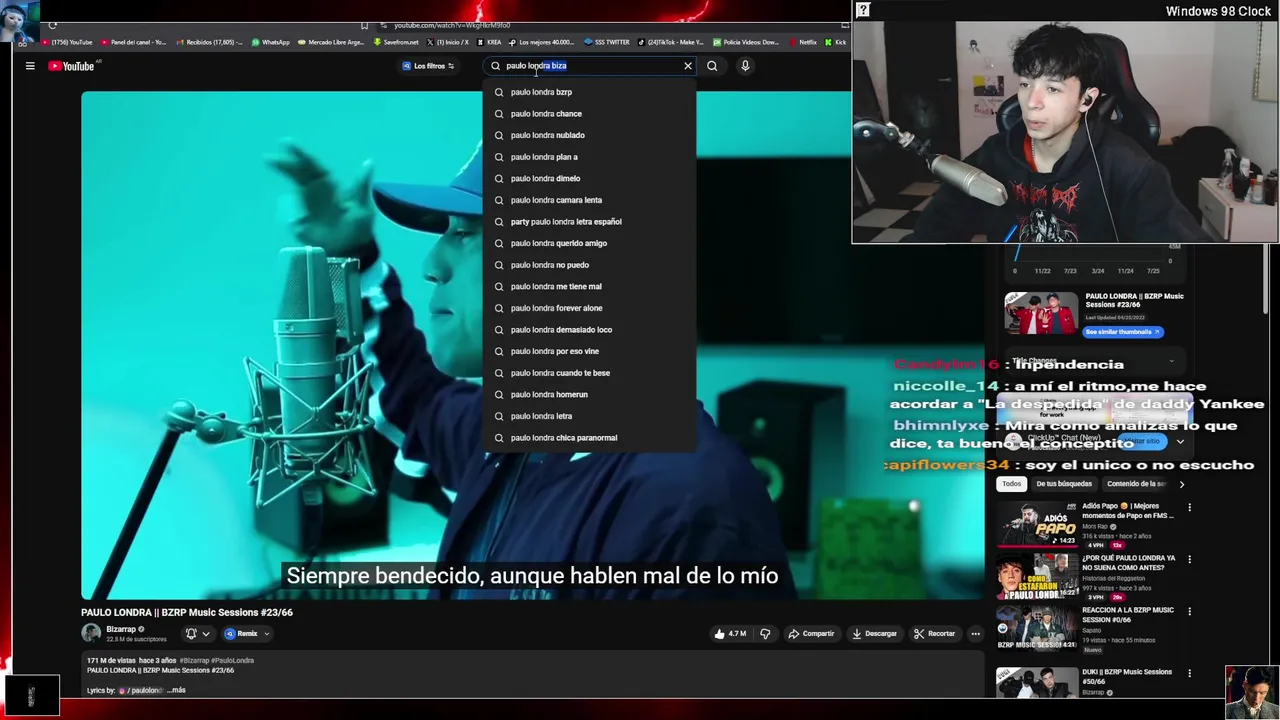Screen dimensions: 1280x720
Task: Select suggestion 'paulo londra bzrp'
Action: pos(590,92)
